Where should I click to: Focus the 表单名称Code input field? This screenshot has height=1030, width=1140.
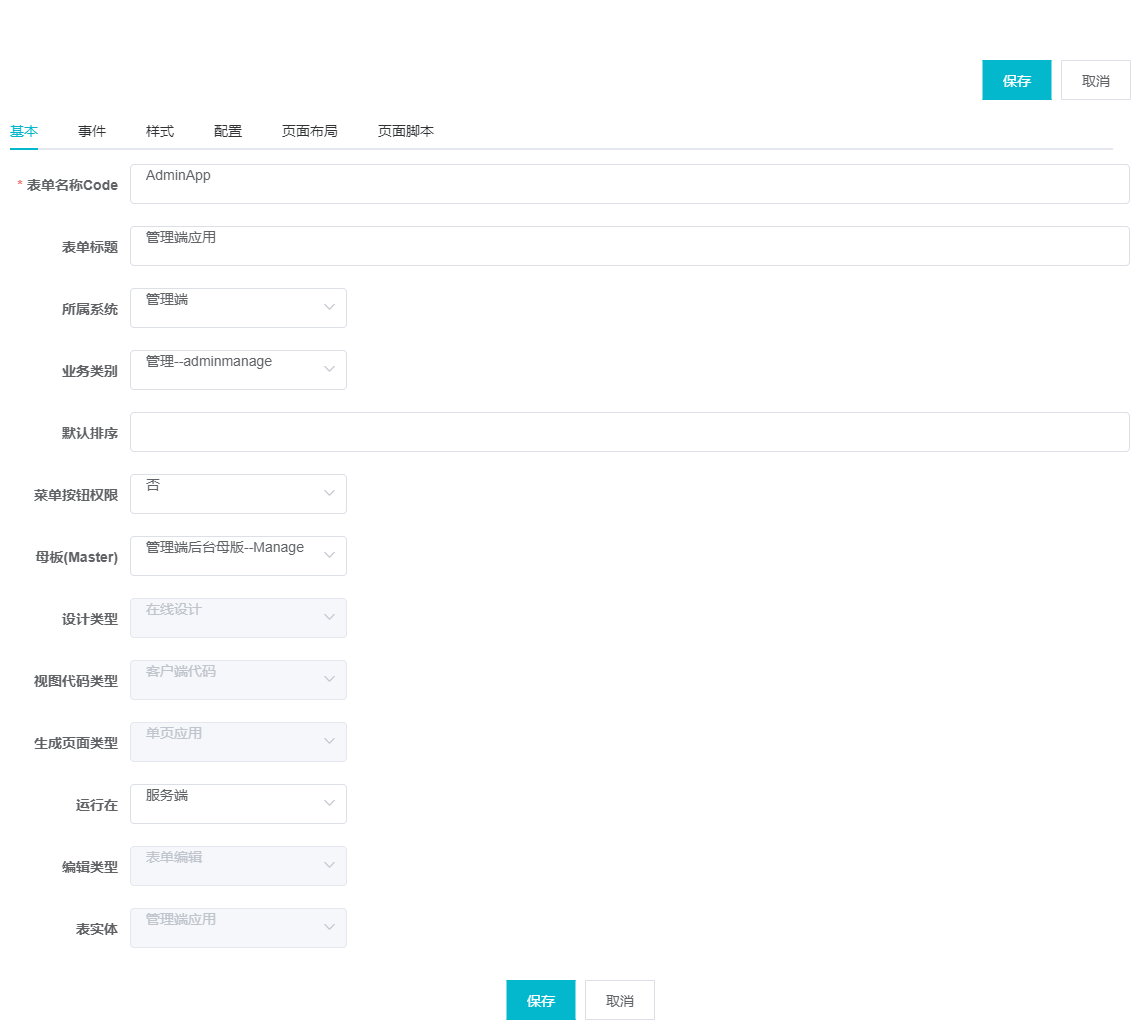click(630, 184)
